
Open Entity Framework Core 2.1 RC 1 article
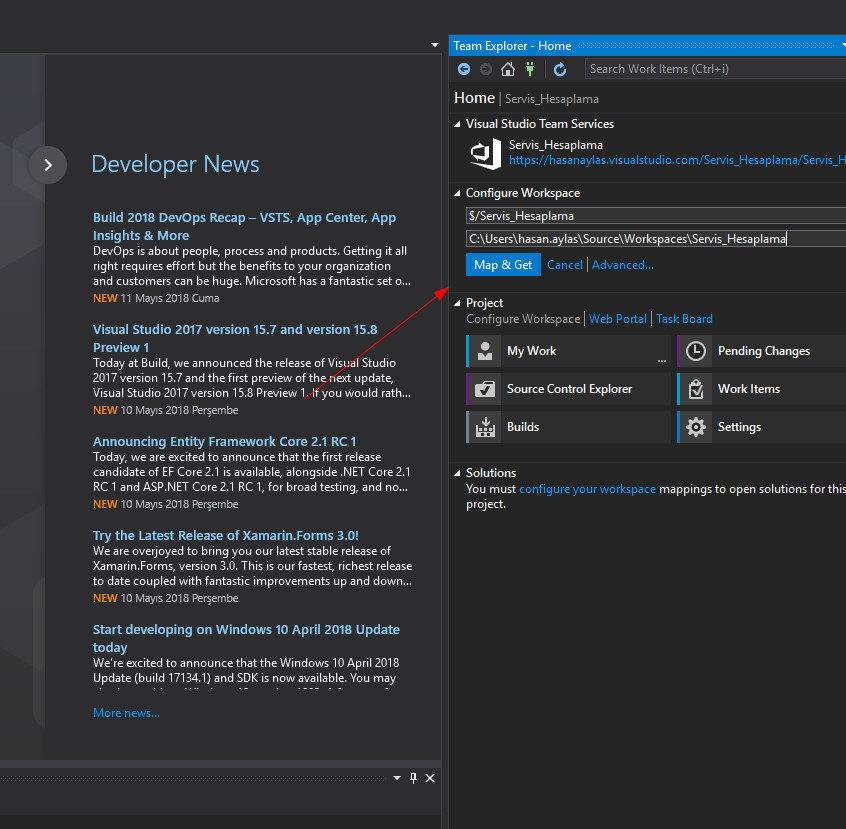pyautogui.click(x=224, y=441)
